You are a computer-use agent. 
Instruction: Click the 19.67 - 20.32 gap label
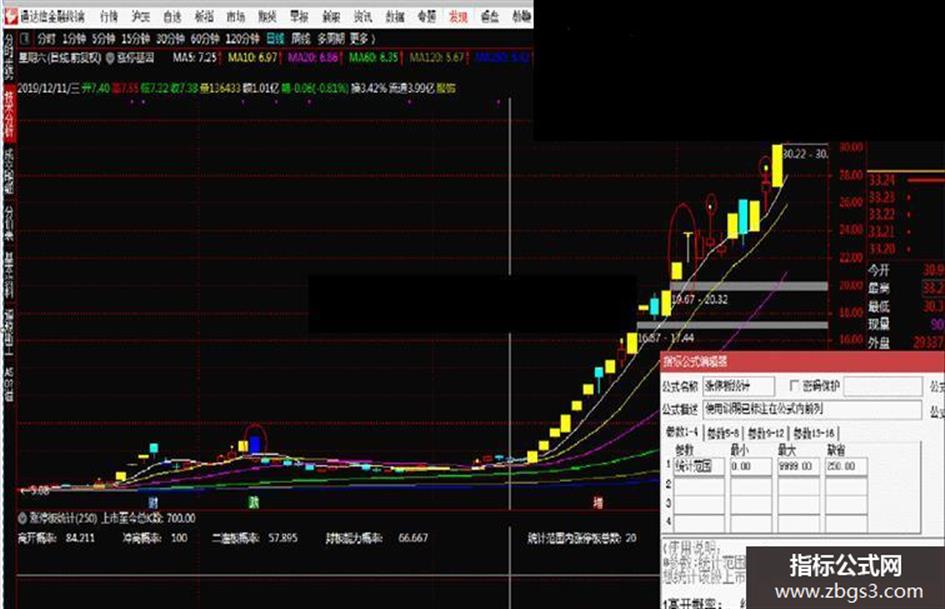click(x=700, y=300)
